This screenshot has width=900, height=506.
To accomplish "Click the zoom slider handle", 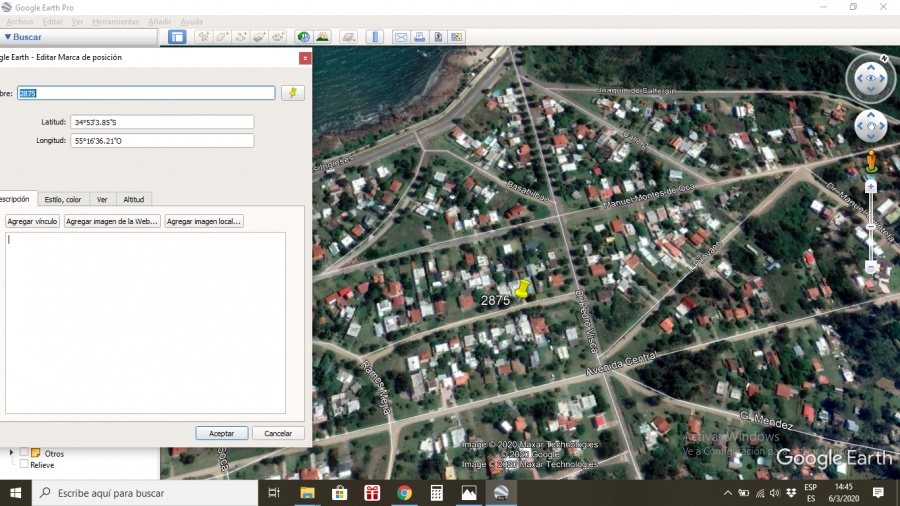I will [x=871, y=227].
